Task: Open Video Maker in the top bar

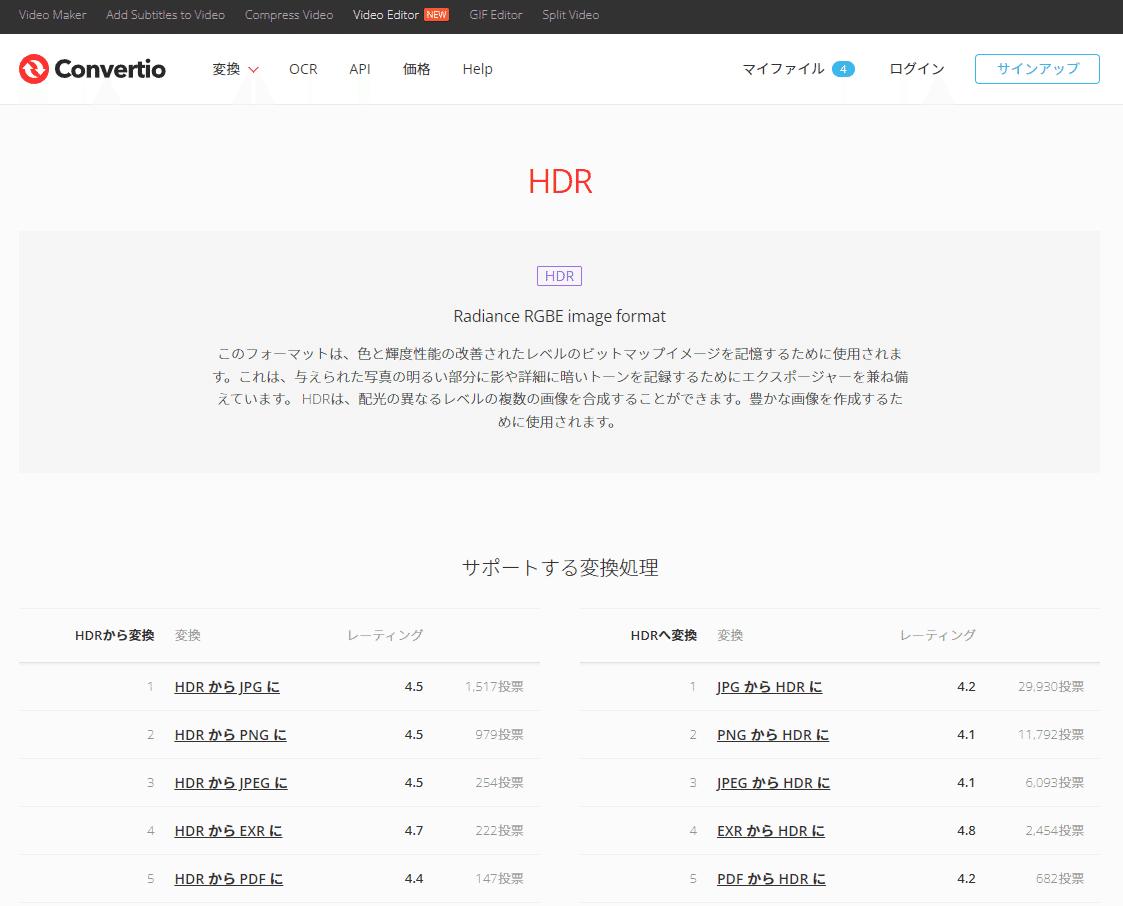Action: (52, 14)
